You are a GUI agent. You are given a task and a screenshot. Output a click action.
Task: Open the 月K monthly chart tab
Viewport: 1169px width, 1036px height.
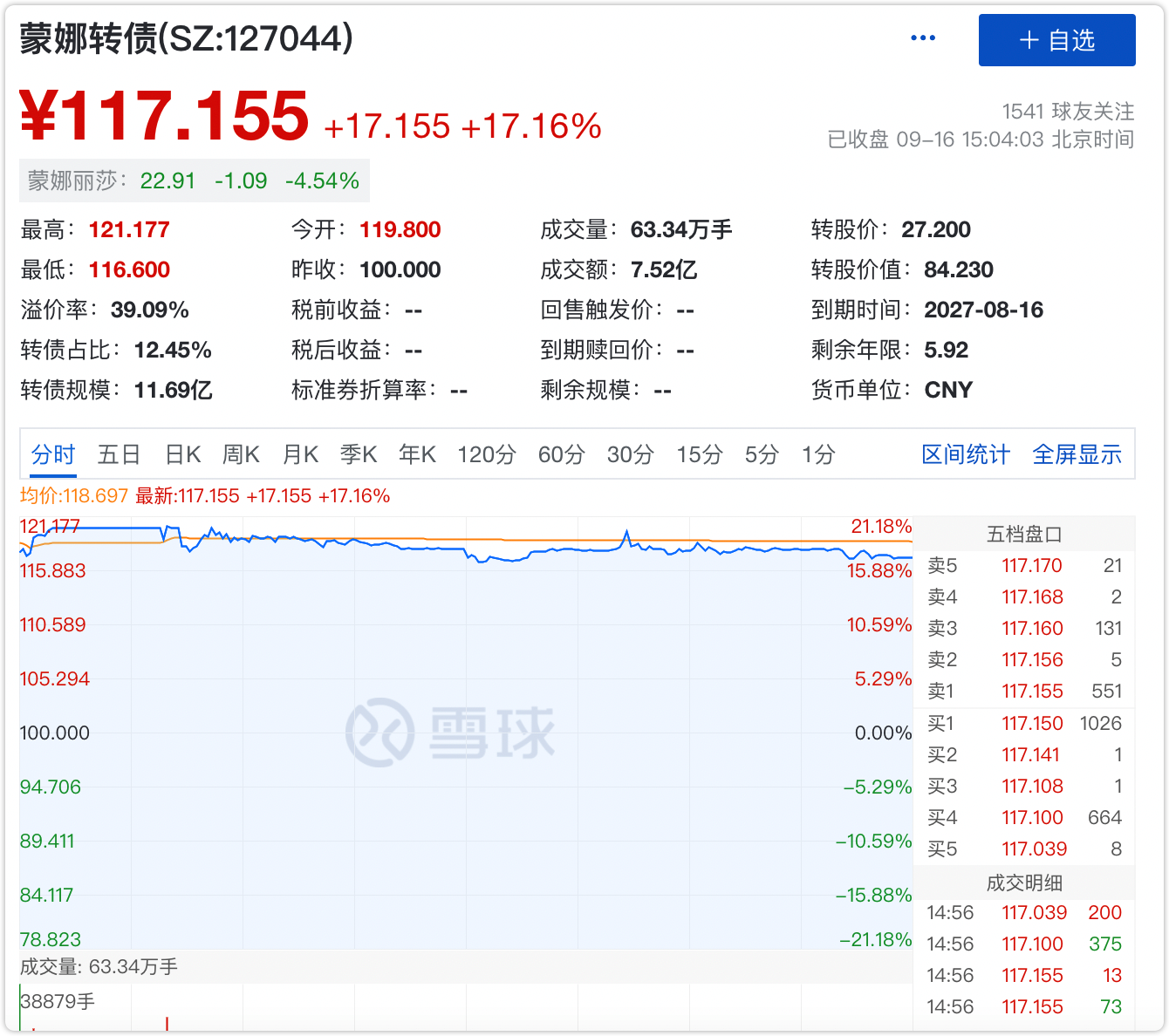point(300,454)
